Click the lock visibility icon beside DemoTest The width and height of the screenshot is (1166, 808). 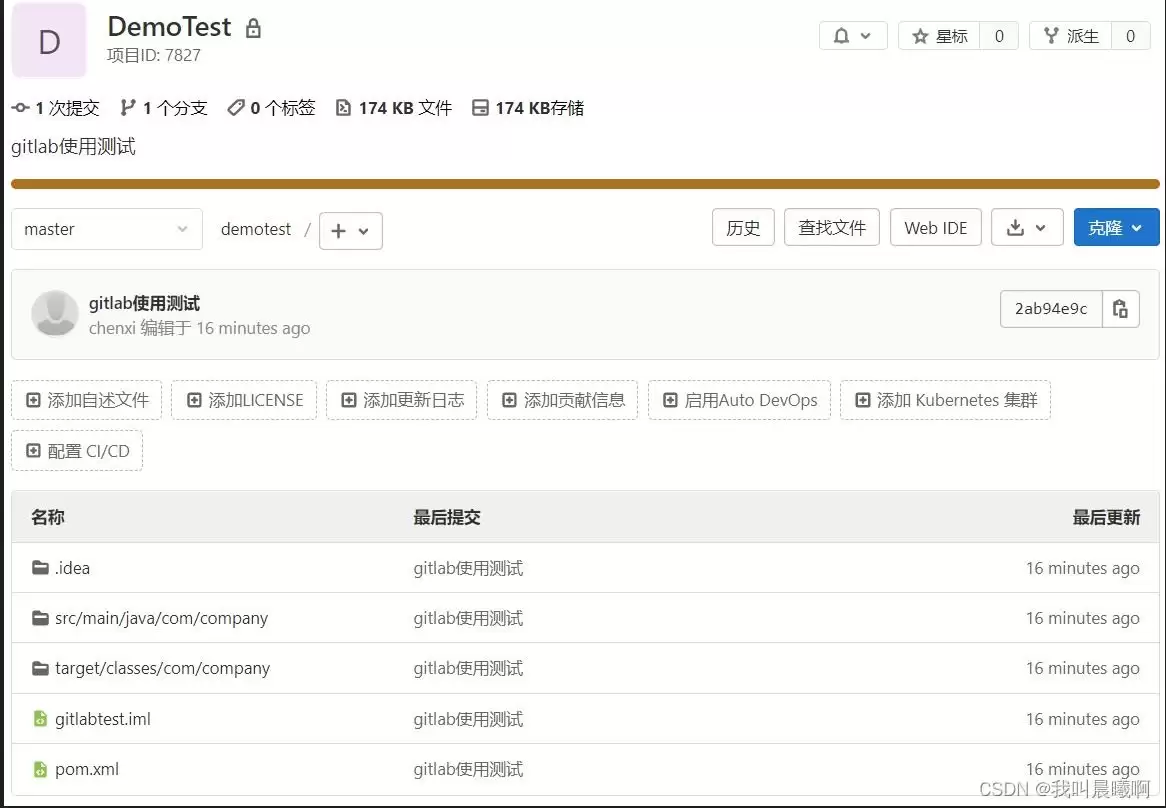click(254, 28)
